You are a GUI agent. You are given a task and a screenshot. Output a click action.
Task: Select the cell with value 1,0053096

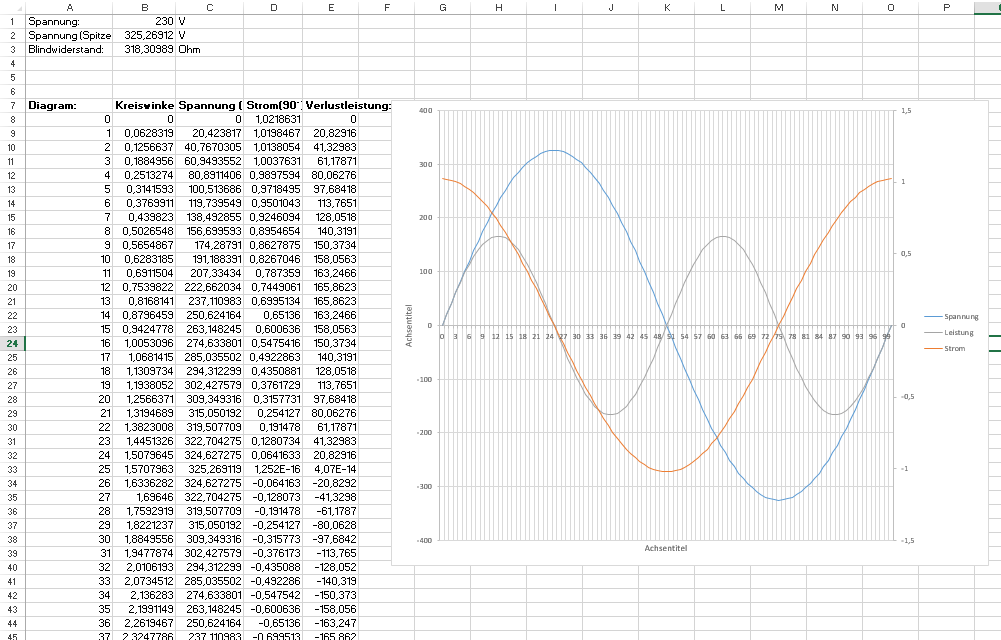(x=145, y=343)
